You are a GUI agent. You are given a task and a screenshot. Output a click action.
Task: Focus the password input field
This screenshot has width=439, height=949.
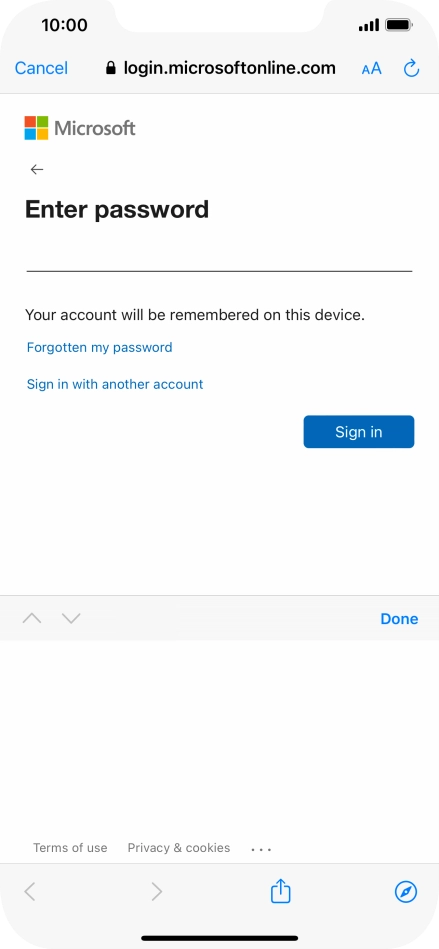(219, 257)
